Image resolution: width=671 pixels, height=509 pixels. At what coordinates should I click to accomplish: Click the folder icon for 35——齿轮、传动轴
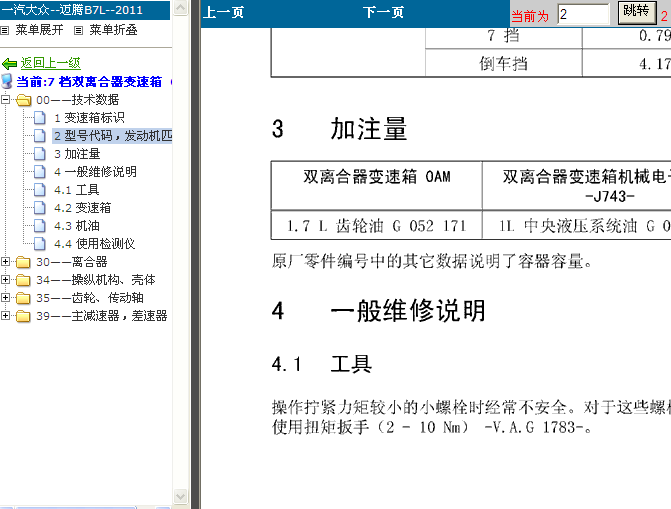coord(23,298)
